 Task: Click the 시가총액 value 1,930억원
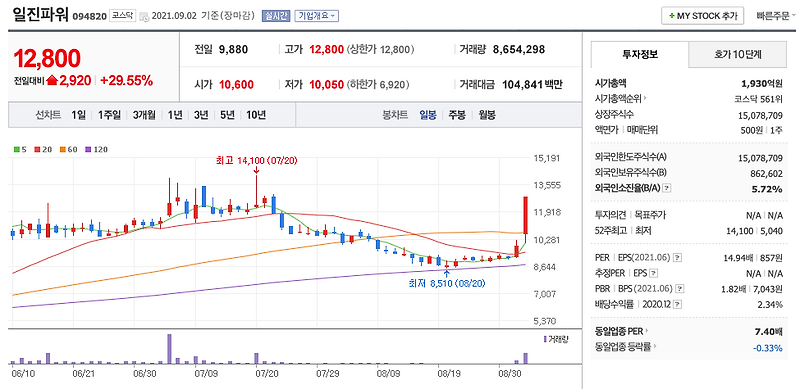pos(762,83)
